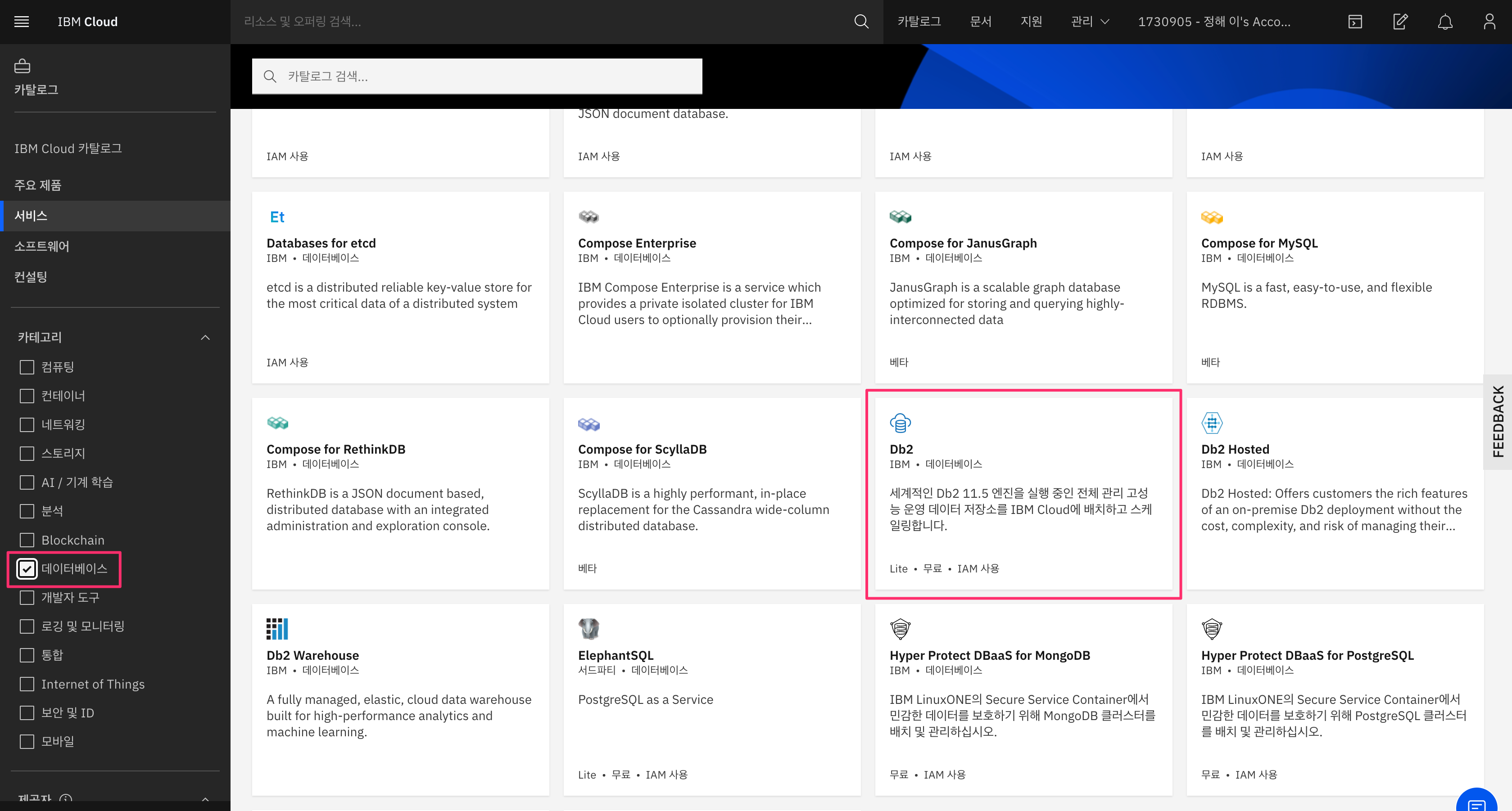Open the hamburger navigation menu
This screenshot has width=1512, height=811.
click(22, 22)
